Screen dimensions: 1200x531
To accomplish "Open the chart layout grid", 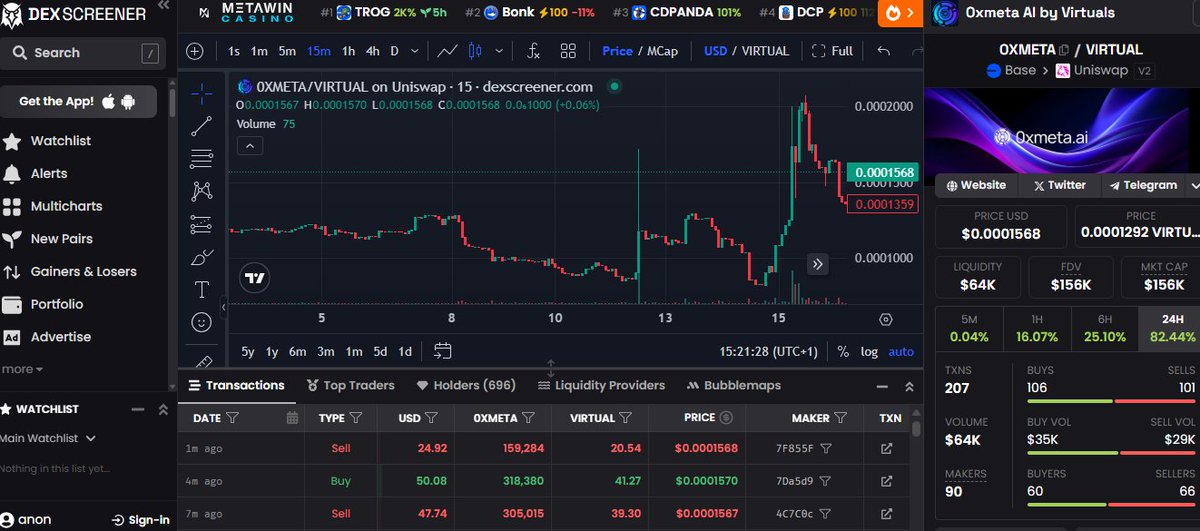I will (x=568, y=51).
